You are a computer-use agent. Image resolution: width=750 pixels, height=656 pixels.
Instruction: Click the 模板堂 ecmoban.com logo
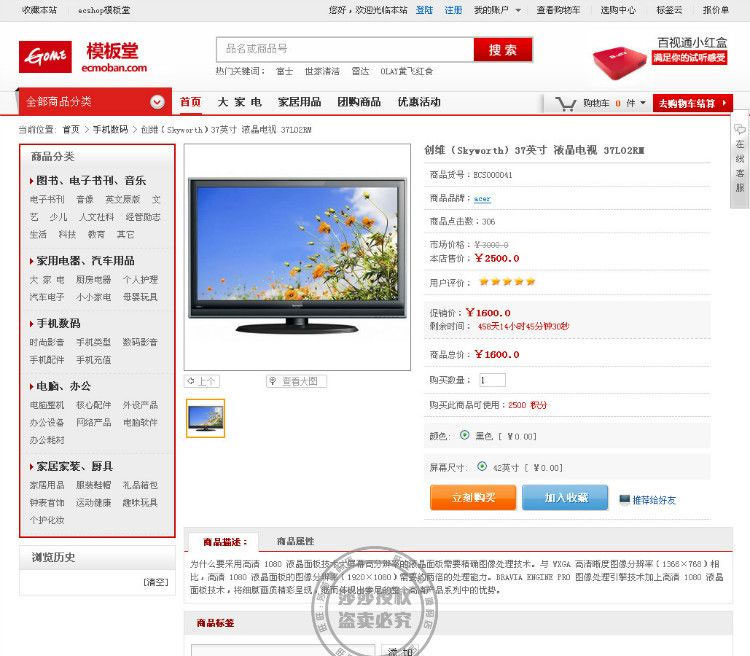tap(114, 57)
